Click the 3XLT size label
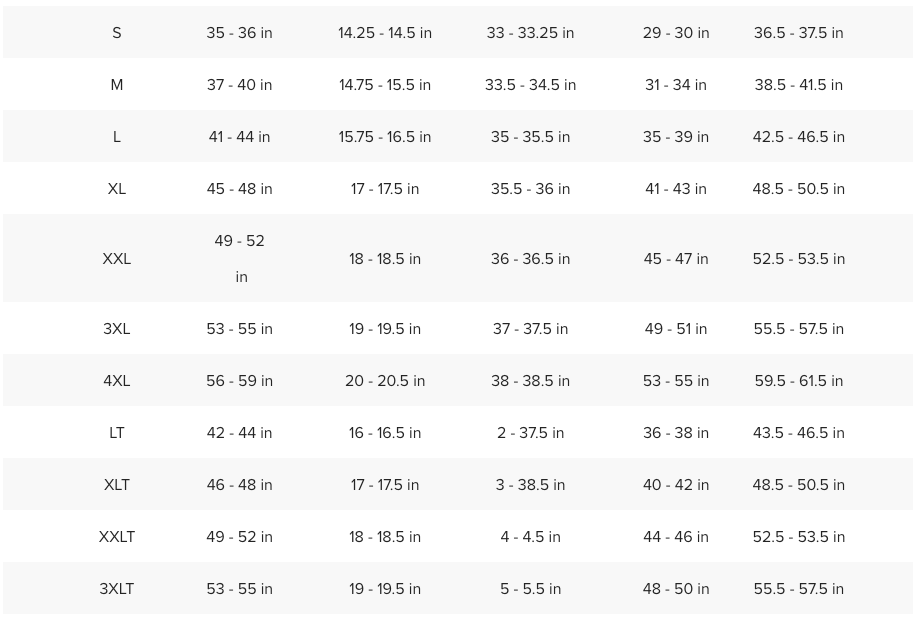Screen dimensions: 922x622 pyautogui.click(x=116, y=588)
